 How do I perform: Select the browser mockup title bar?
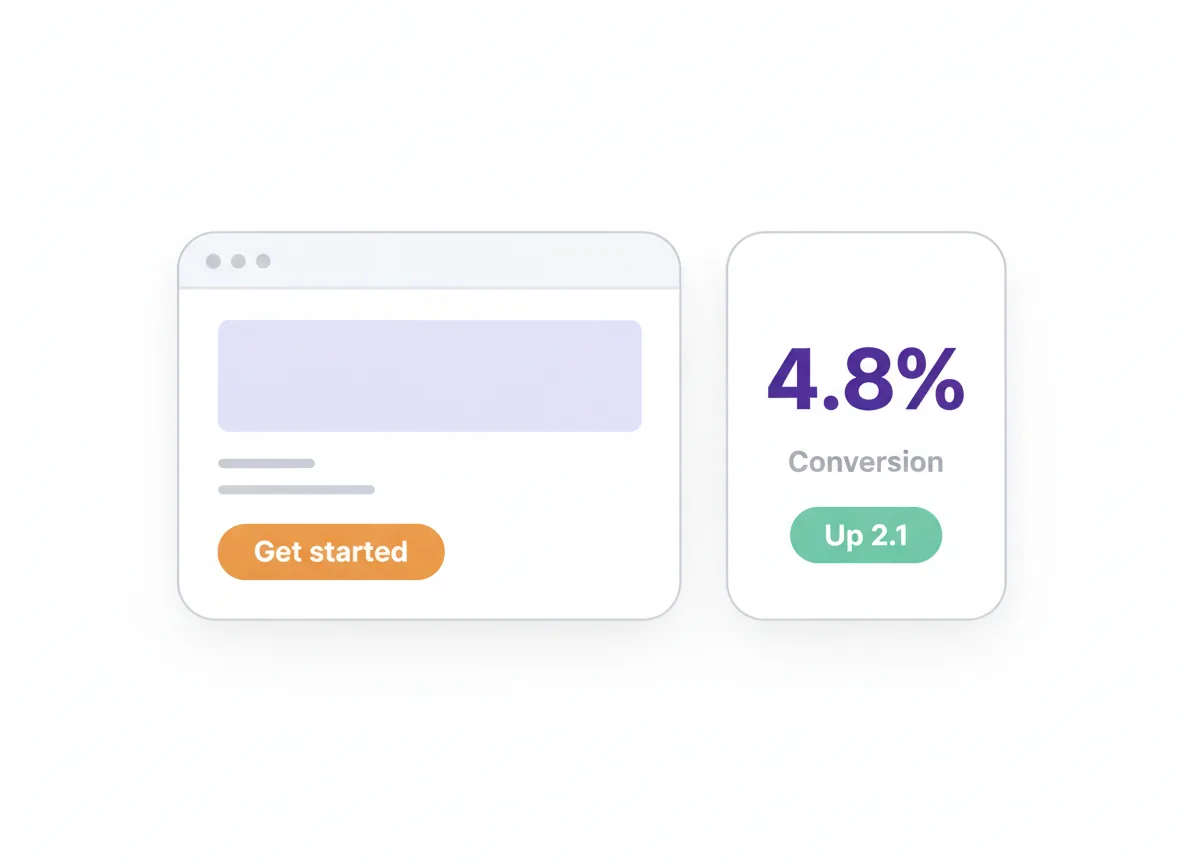pos(429,261)
